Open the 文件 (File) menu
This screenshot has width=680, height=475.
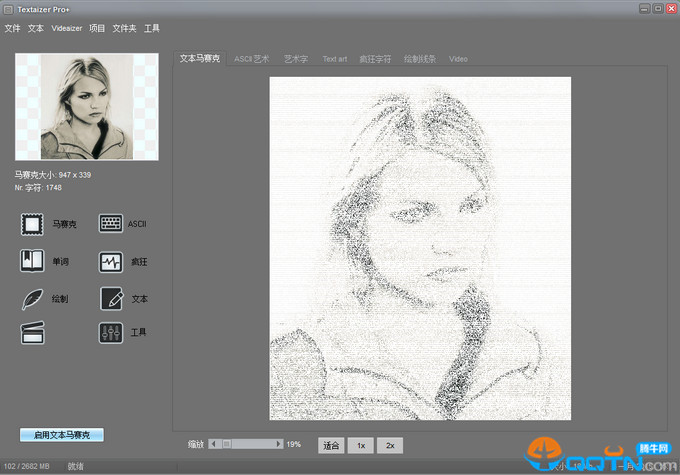click(x=12, y=29)
